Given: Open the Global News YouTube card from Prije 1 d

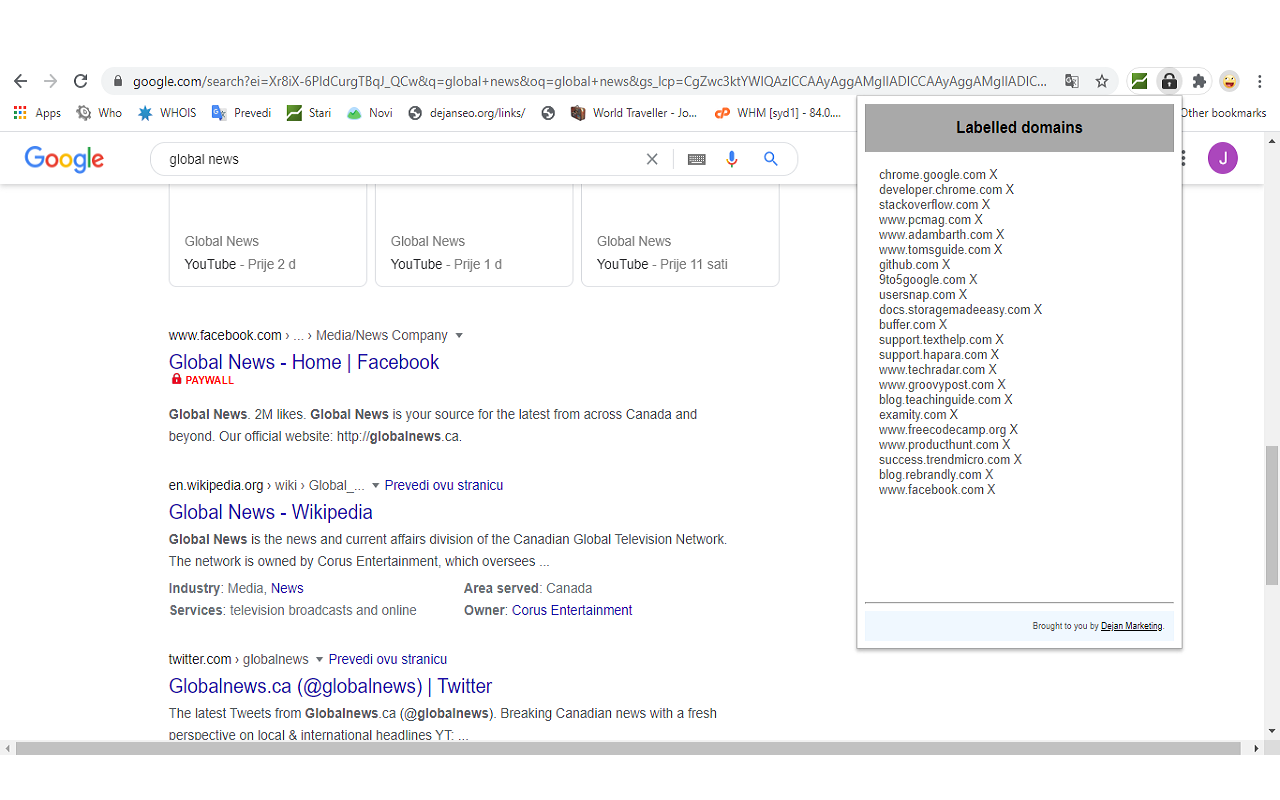Looking at the screenshot, I should 474,236.
